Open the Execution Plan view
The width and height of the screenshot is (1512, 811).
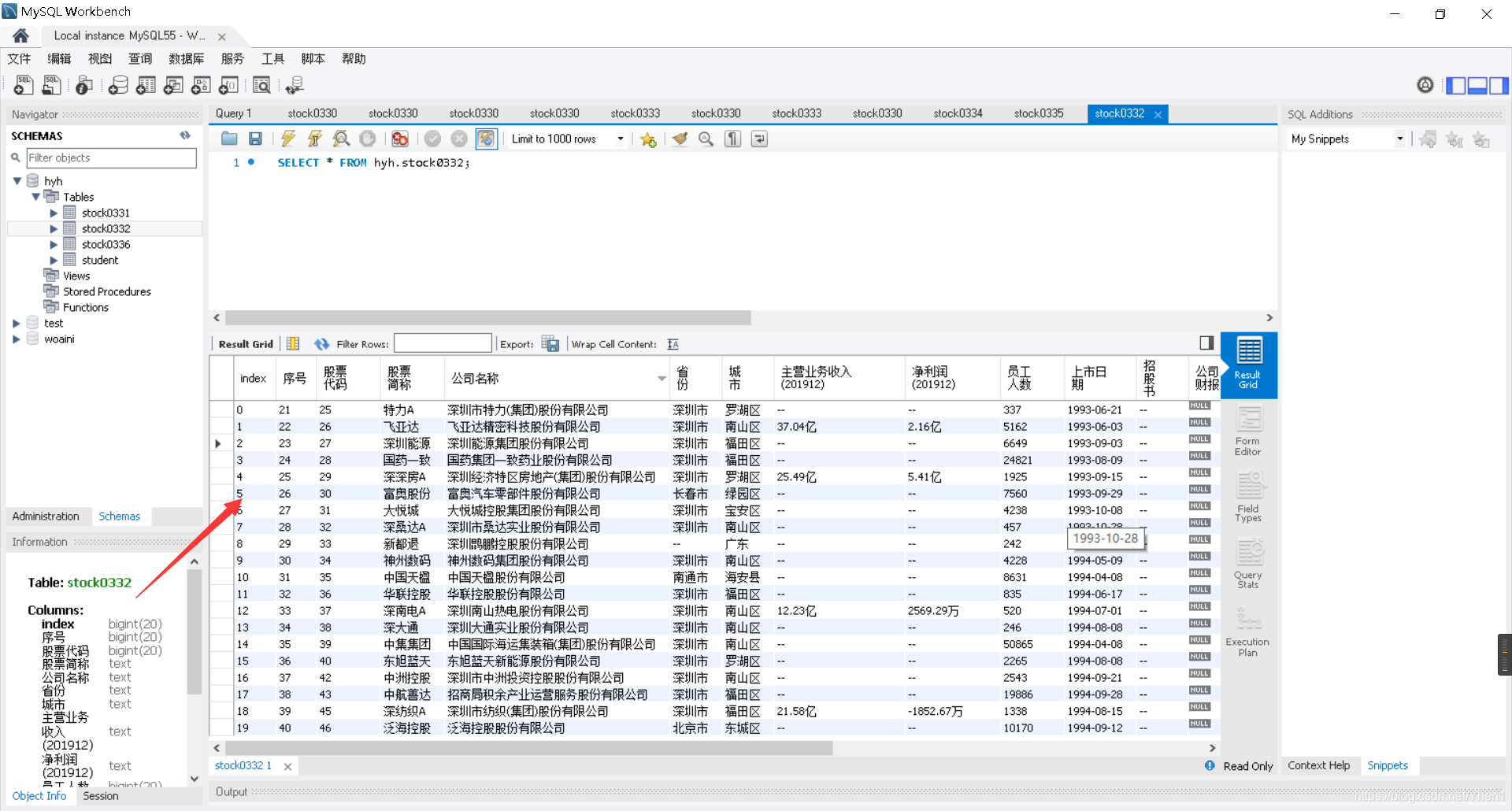[x=1248, y=631]
